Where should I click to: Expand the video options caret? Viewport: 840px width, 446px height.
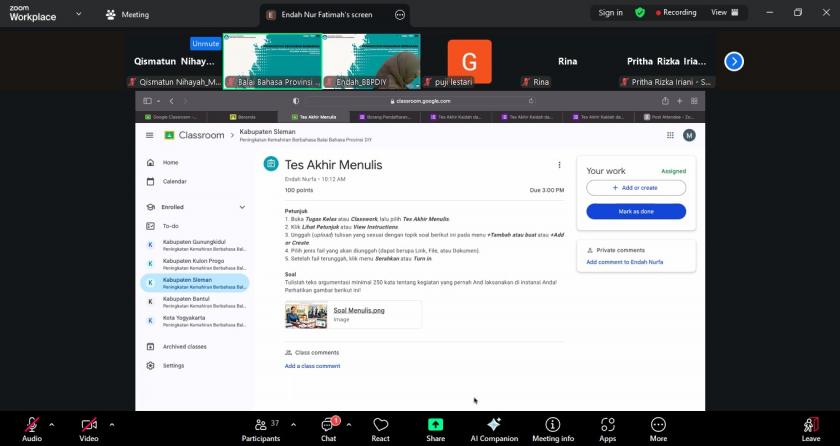coord(111,424)
